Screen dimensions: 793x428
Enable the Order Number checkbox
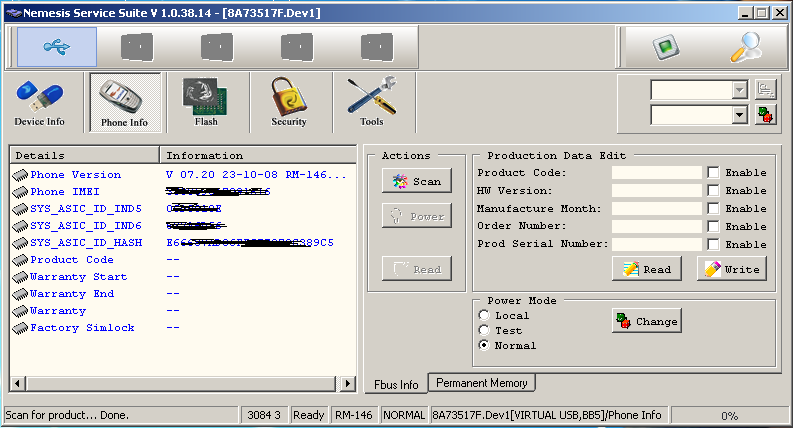click(713, 226)
